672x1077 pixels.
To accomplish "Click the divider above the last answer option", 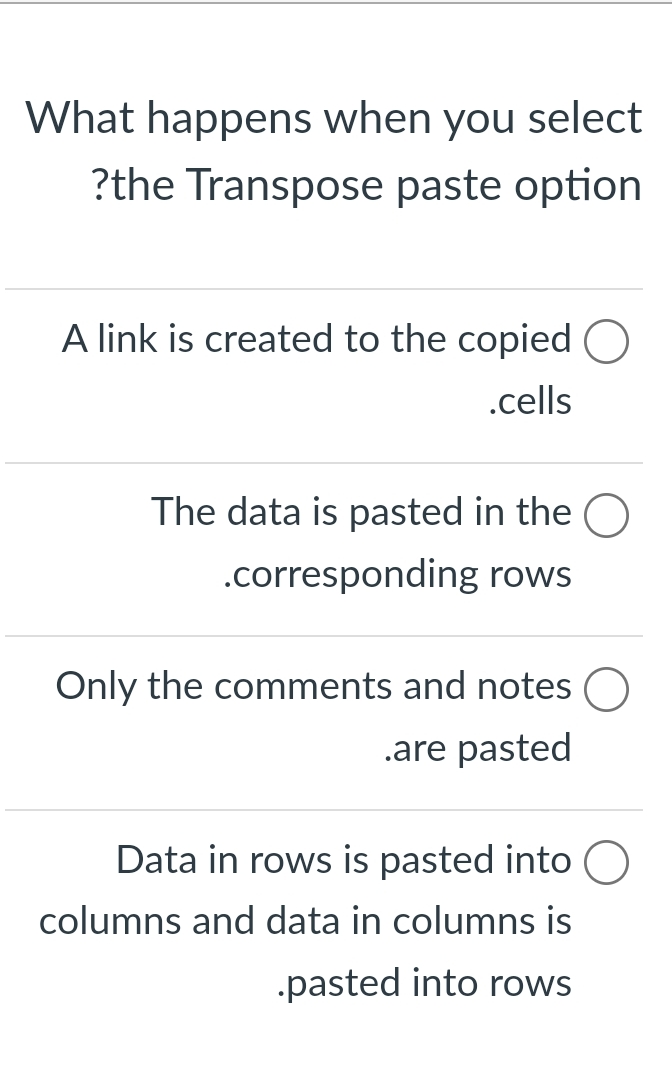I will point(336,809).
